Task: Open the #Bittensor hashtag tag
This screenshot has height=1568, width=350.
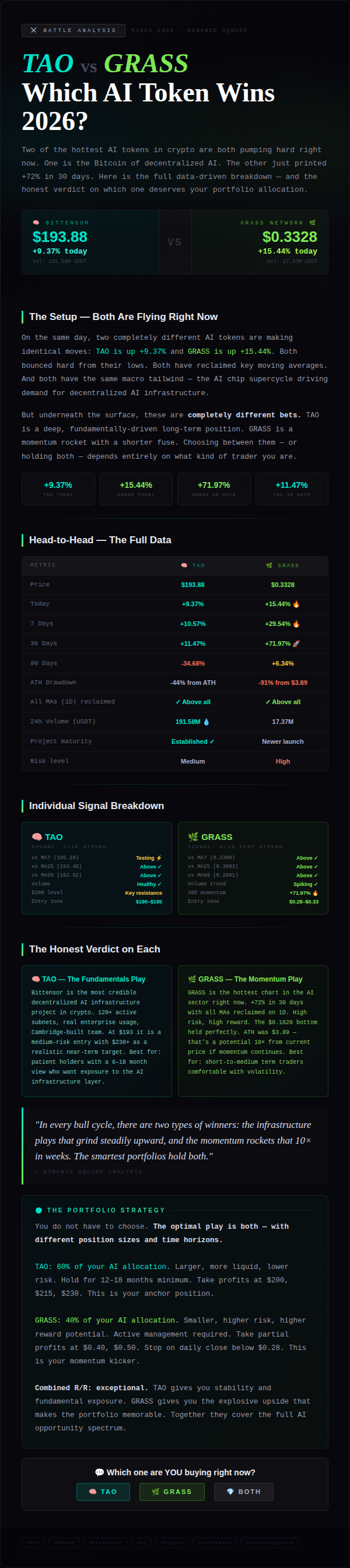Action: click(x=106, y=1542)
